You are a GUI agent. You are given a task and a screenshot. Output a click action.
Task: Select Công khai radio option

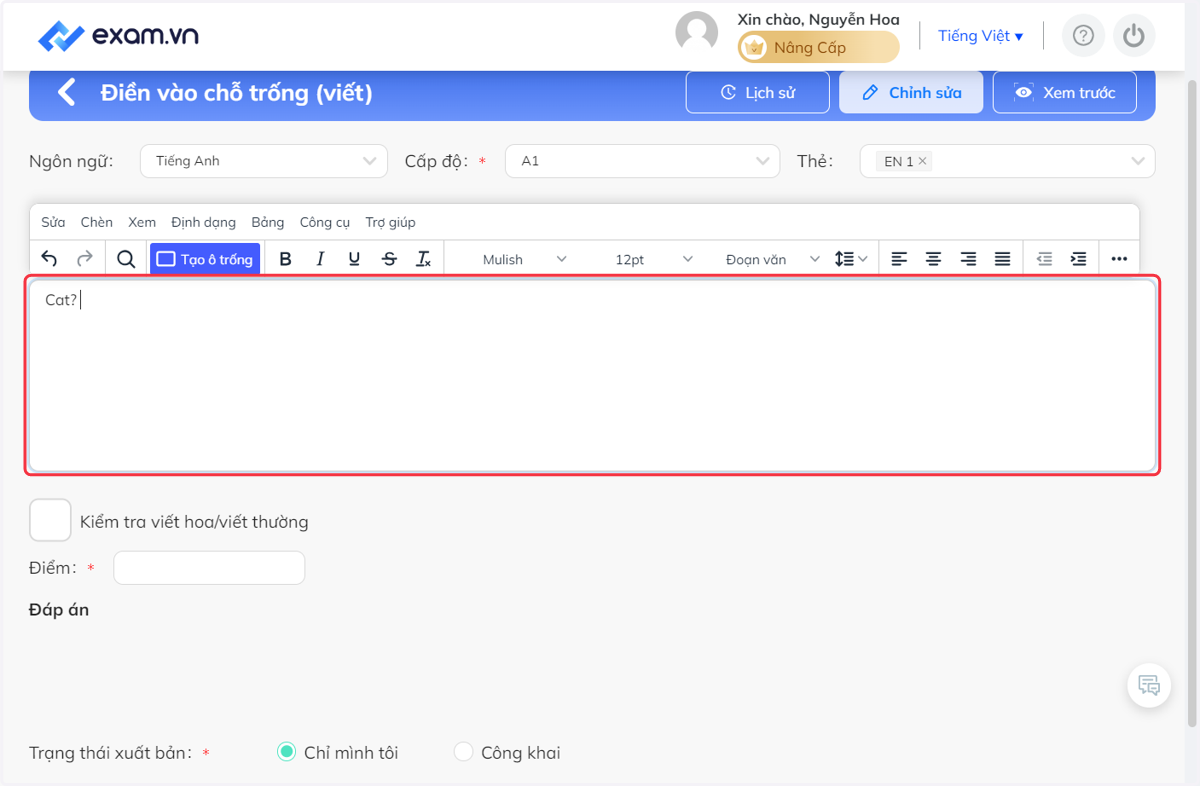pyautogui.click(x=463, y=752)
